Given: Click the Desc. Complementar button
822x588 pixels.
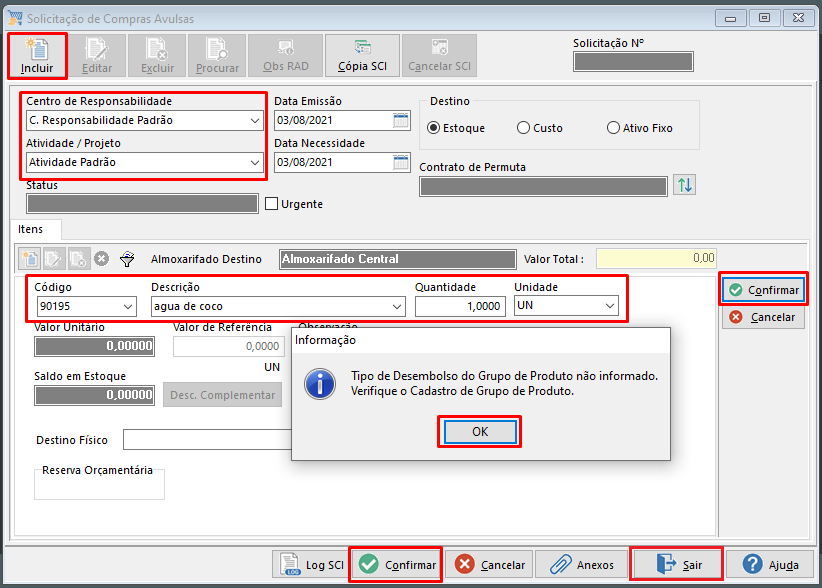Looking at the screenshot, I should [x=222, y=395].
